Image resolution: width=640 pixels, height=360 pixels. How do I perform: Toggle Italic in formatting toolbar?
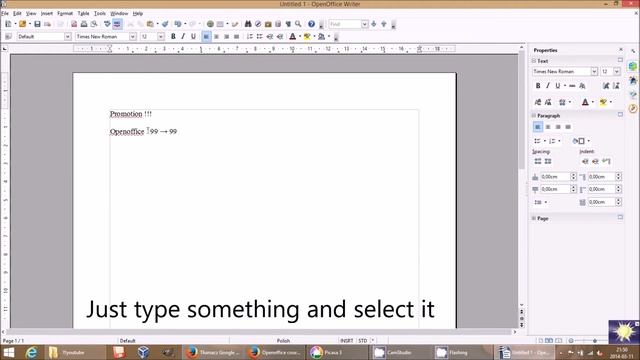pyautogui.click(x=183, y=37)
